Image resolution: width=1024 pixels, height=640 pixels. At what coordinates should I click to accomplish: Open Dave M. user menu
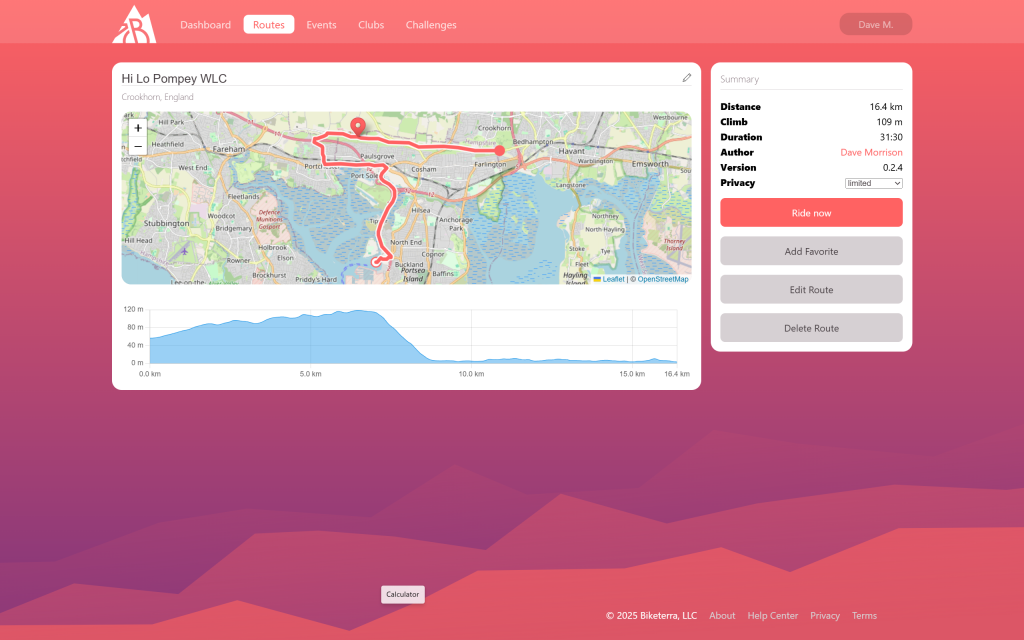click(x=875, y=24)
